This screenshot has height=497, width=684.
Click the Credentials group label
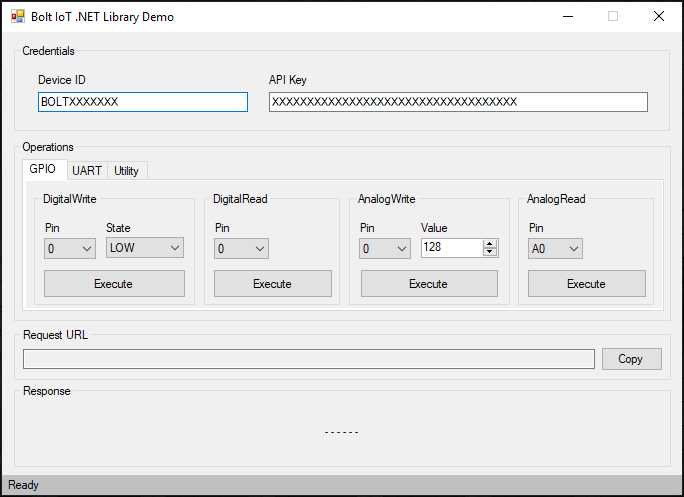48,51
